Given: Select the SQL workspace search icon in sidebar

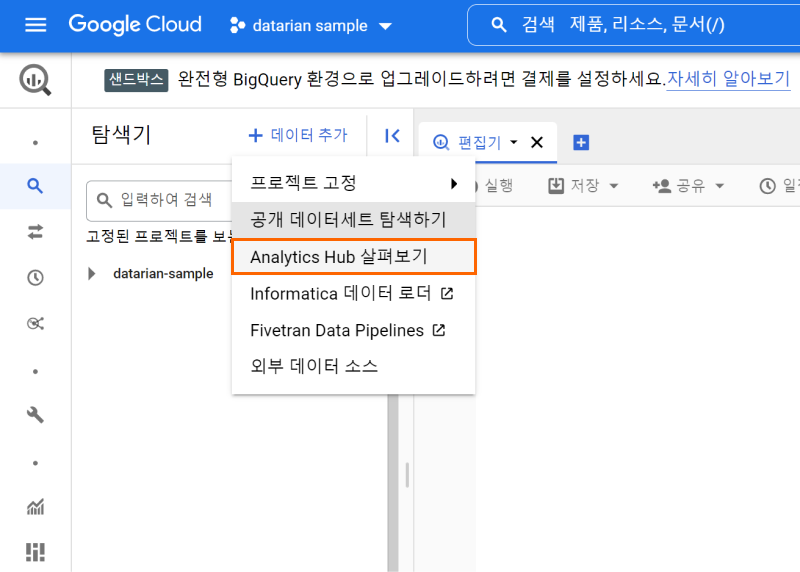Looking at the screenshot, I should click(x=35, y=186).
